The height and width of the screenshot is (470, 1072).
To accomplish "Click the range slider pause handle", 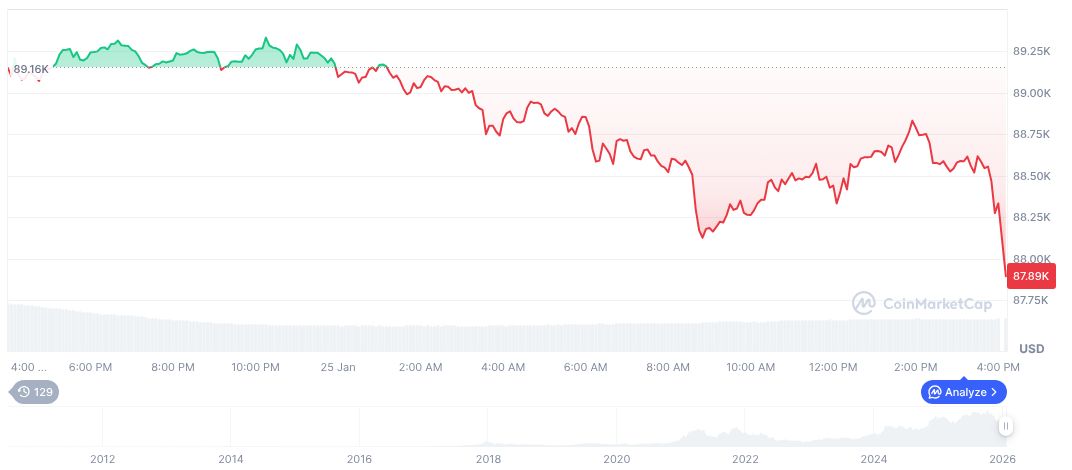I will pos(1006,427).
